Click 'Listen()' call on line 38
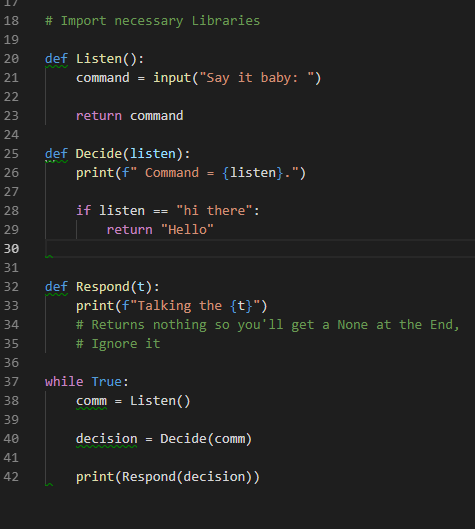475x529 pixels. pyautogui.click(x=160, y=401)
